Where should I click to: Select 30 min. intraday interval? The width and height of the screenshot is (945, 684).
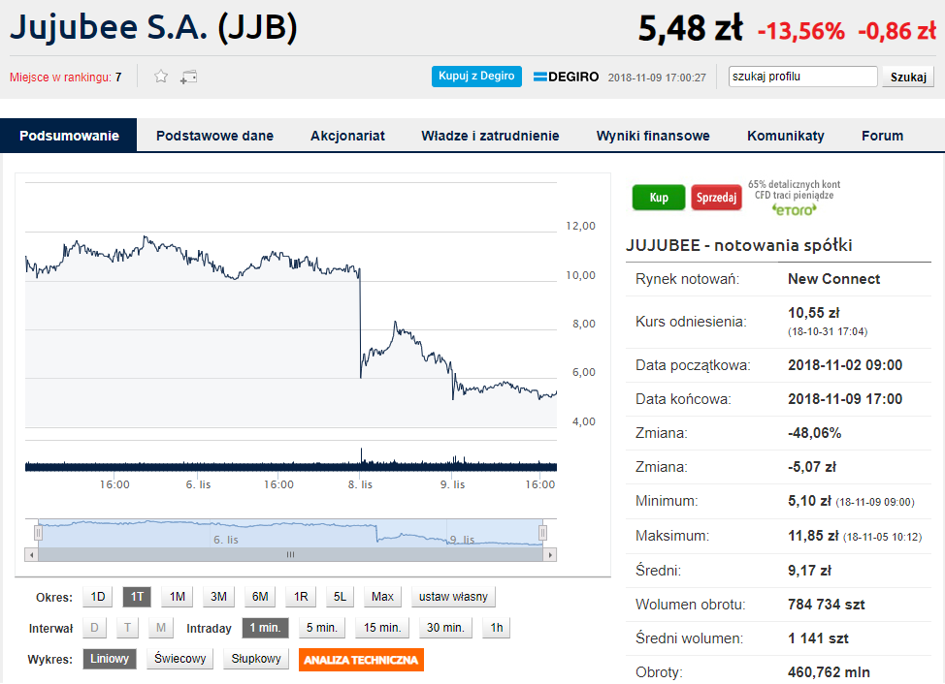[445, 628]
